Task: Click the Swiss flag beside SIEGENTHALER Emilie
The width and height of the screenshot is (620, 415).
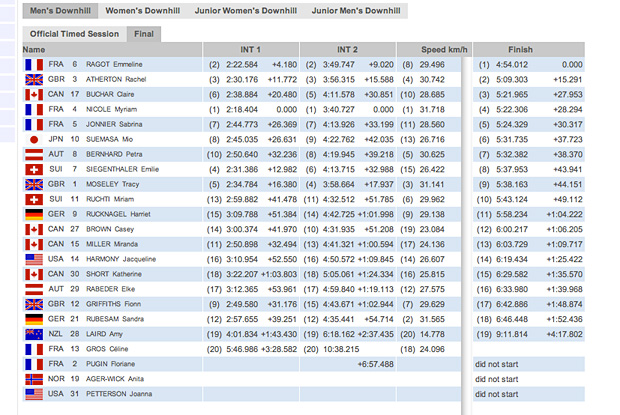Action: [34, 169]
